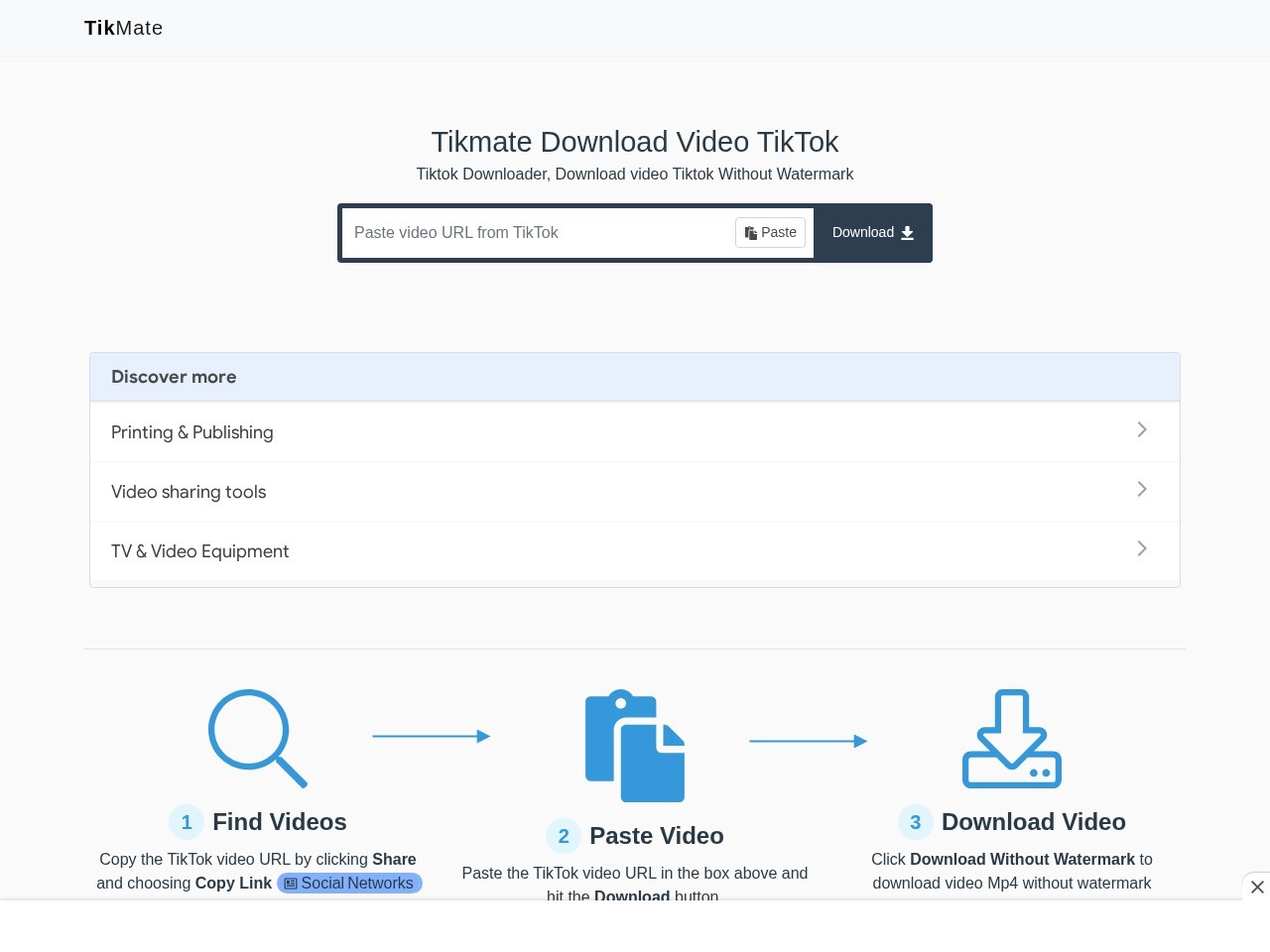This screenshot has height=952, width=1270.
Task: Select the 'Find Videos' heading
Action: [280, 822]
